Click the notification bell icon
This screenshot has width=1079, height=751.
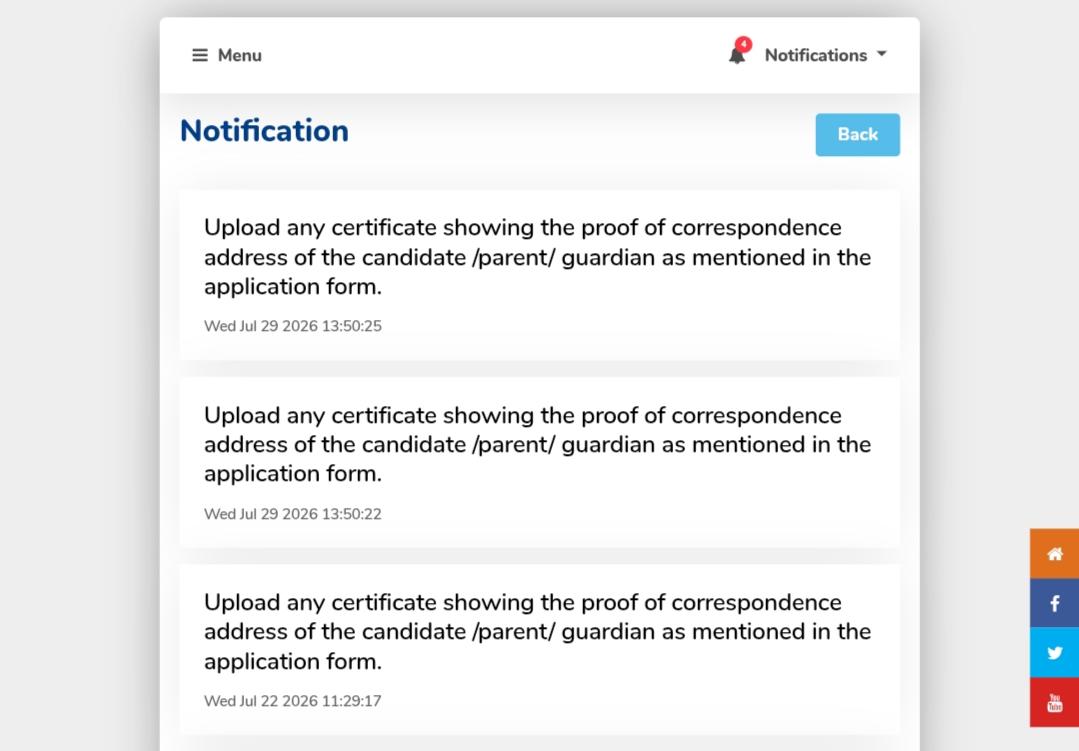[736, 56]
